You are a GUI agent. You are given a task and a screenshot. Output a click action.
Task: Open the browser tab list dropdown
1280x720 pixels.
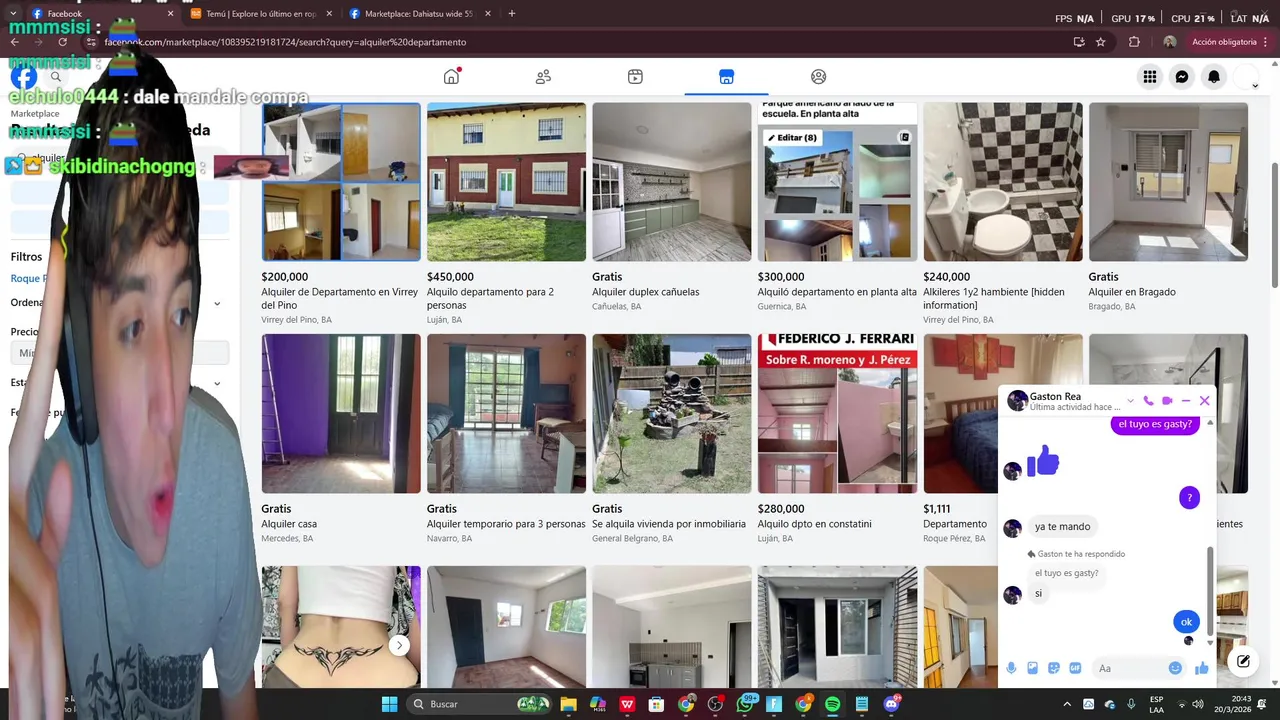coord(14,14)
